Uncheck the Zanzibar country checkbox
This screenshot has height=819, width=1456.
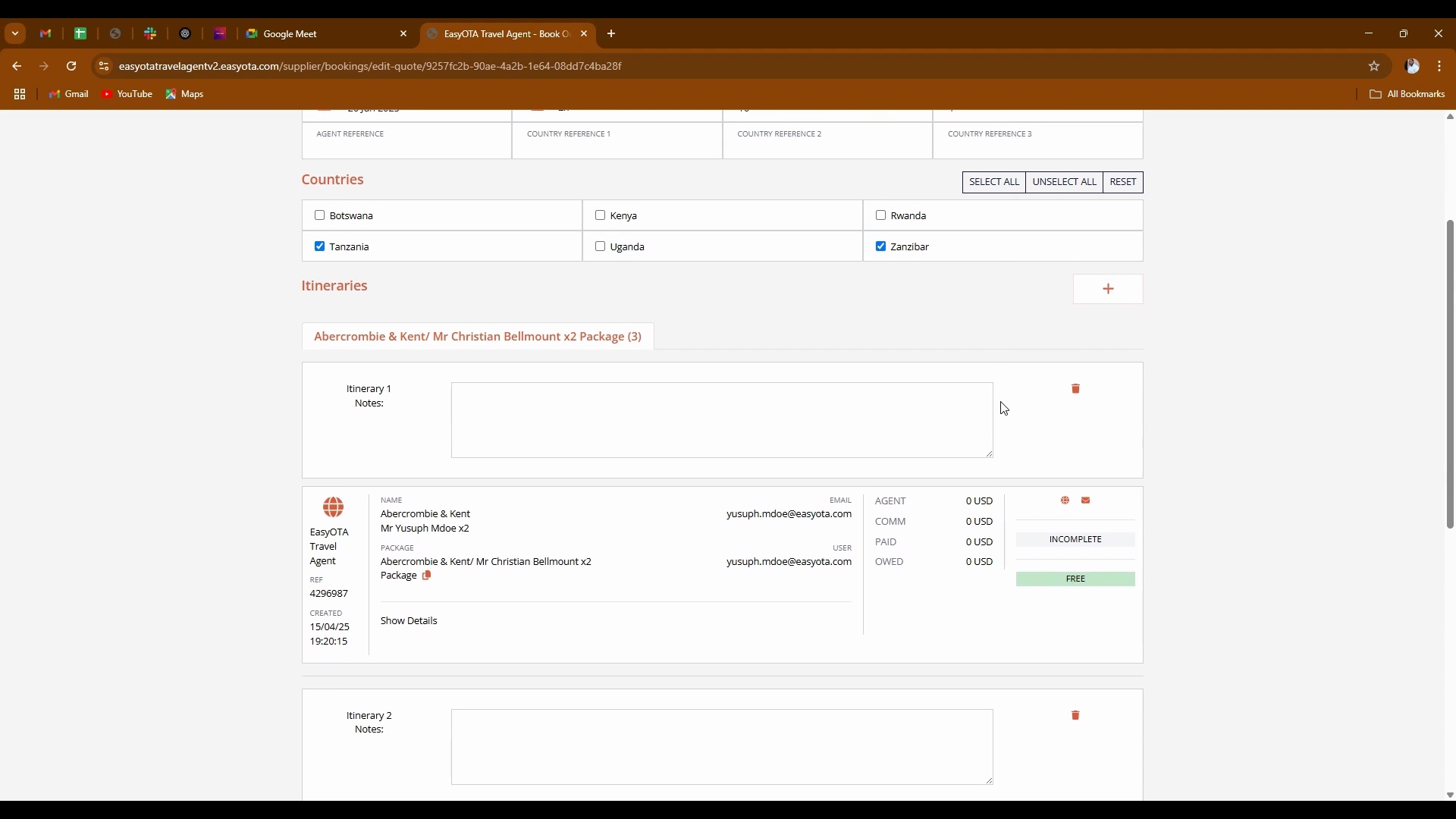pyautogui.click(x=880, y=246)
